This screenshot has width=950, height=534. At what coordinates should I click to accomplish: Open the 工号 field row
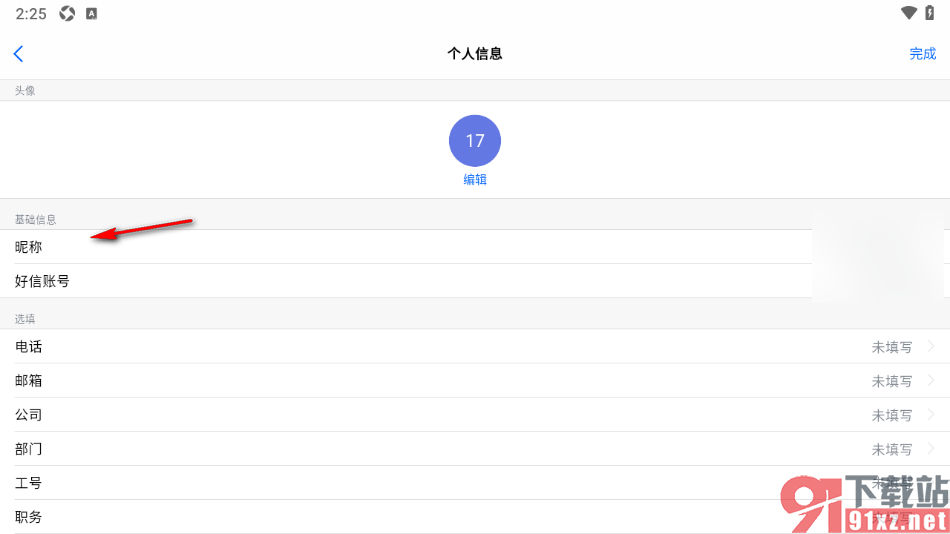475,482
